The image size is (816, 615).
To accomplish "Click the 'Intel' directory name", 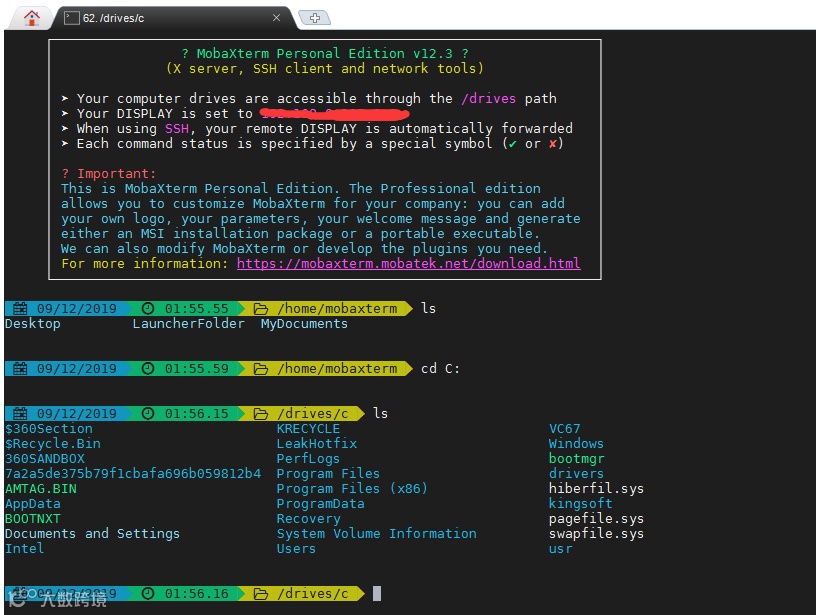I will point(24,549).
